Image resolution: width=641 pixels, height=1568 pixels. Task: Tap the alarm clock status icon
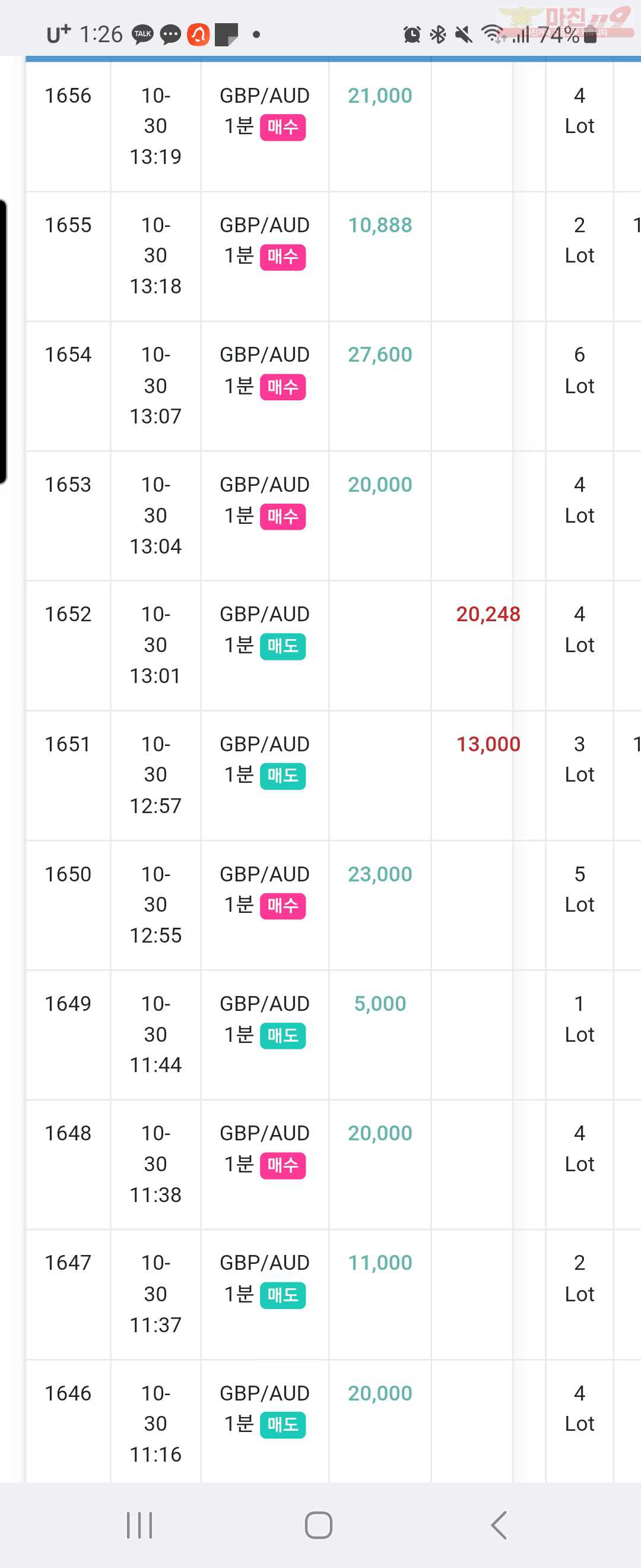pos(412,34)
